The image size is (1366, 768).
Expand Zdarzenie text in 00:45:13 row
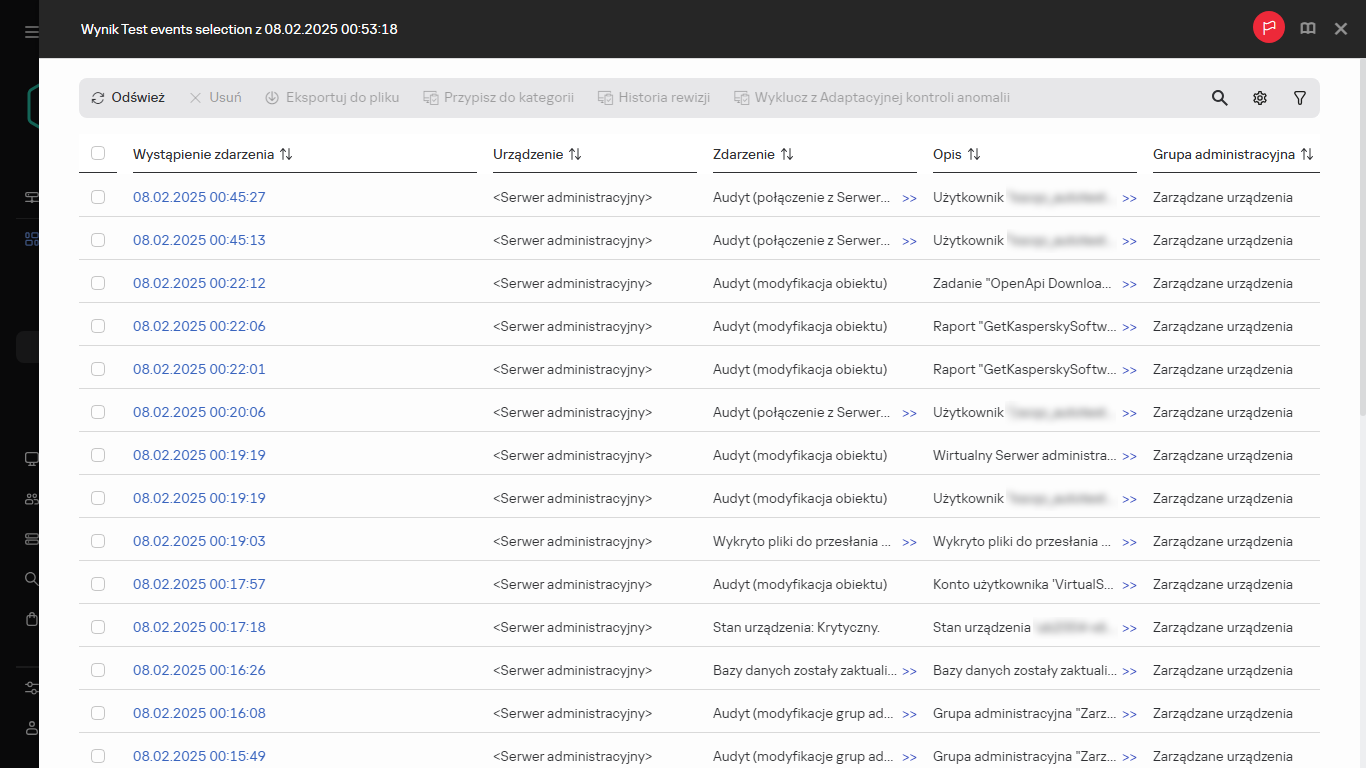coord(909,241)
